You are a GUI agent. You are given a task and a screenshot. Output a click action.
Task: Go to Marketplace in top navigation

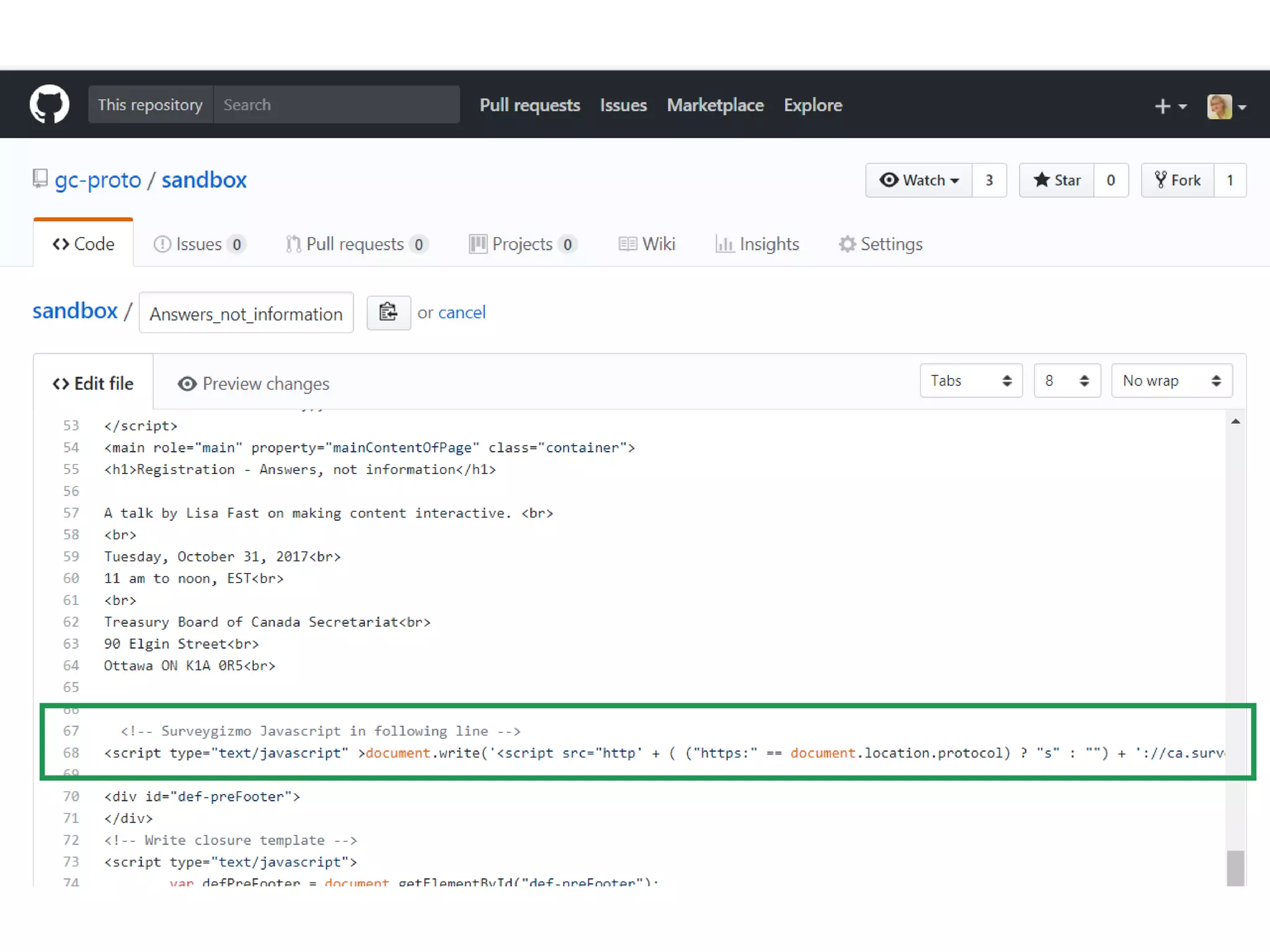point(715,105)
